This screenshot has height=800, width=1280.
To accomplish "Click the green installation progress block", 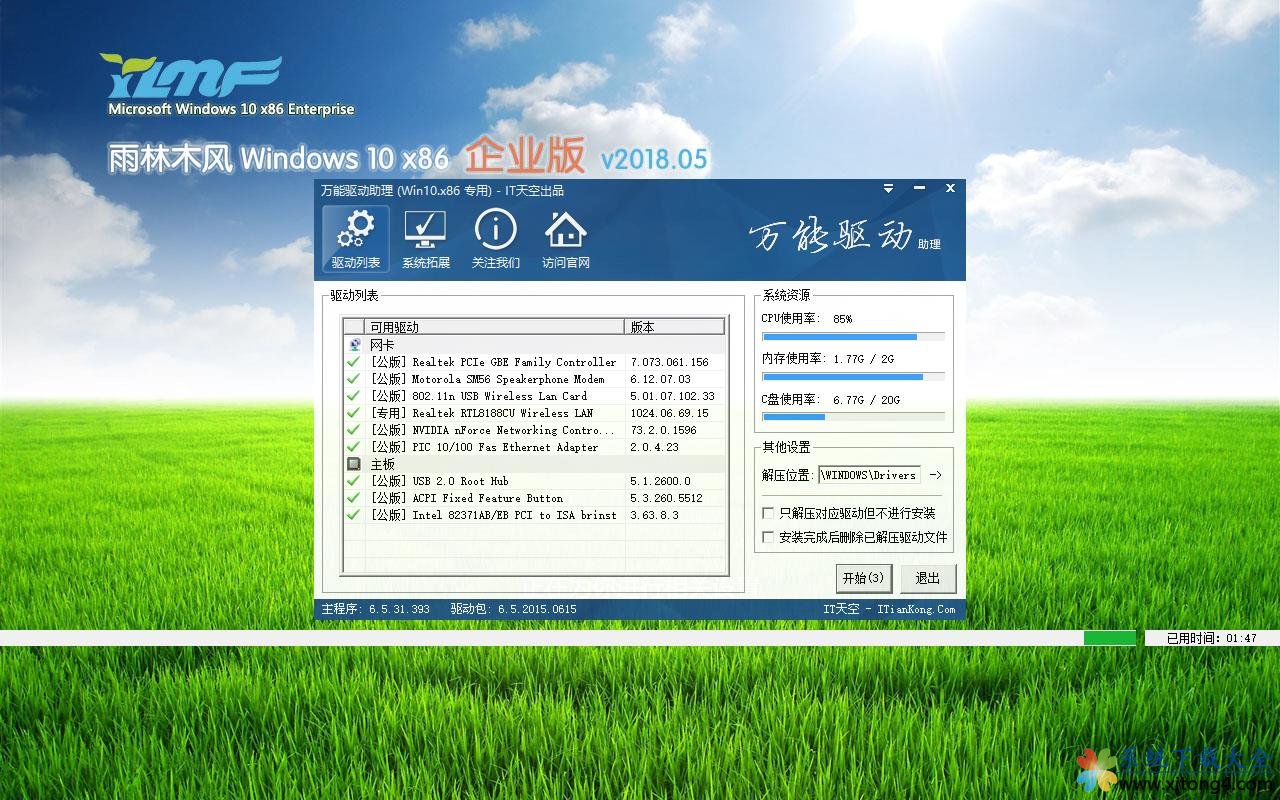I will pyautogui.click(x=1110, y=638).
